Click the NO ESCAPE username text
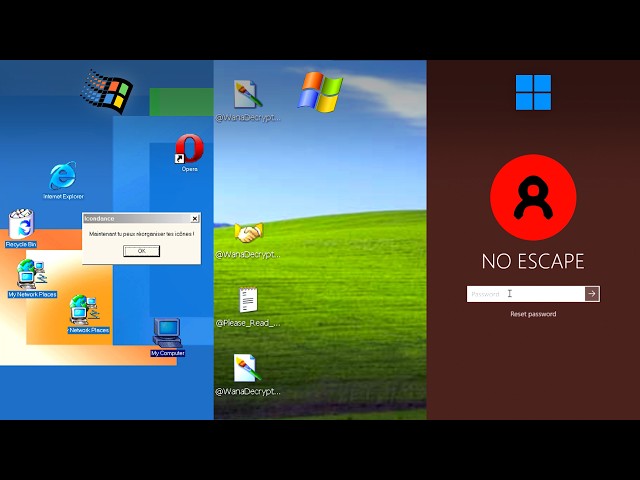640x480 pixels. 533,262
